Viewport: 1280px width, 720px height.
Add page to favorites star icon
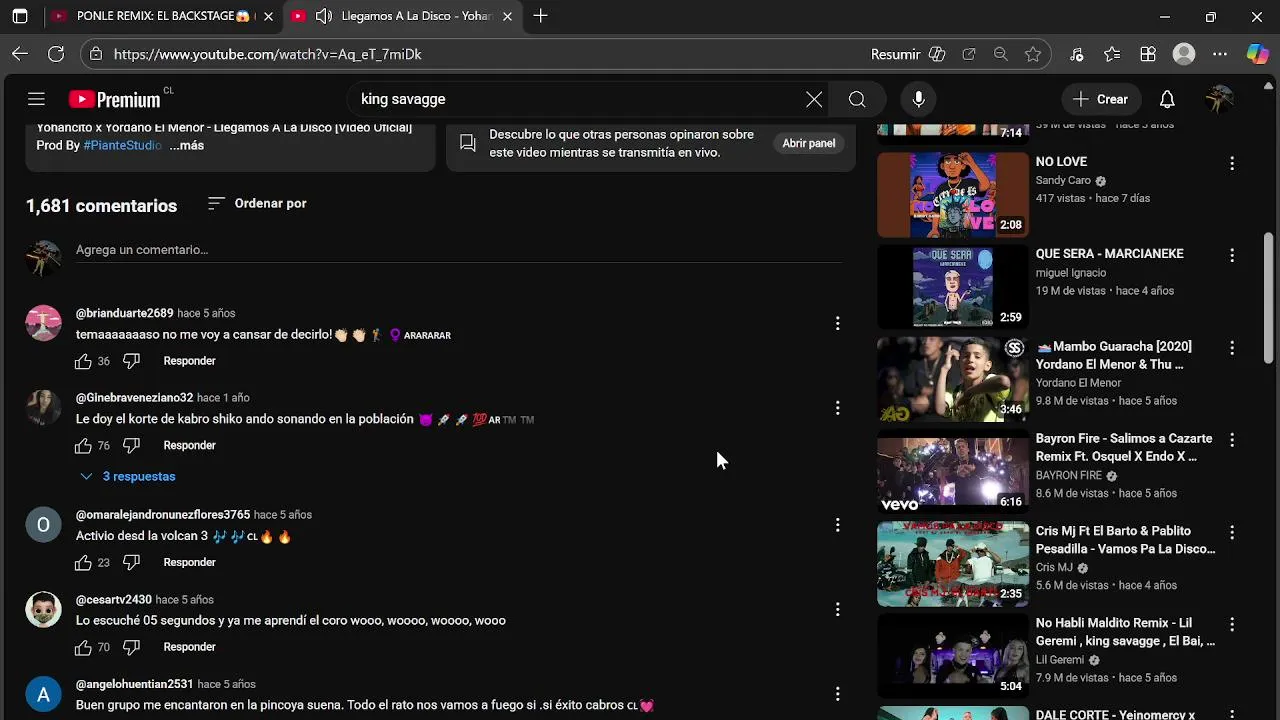(1033, 54)
